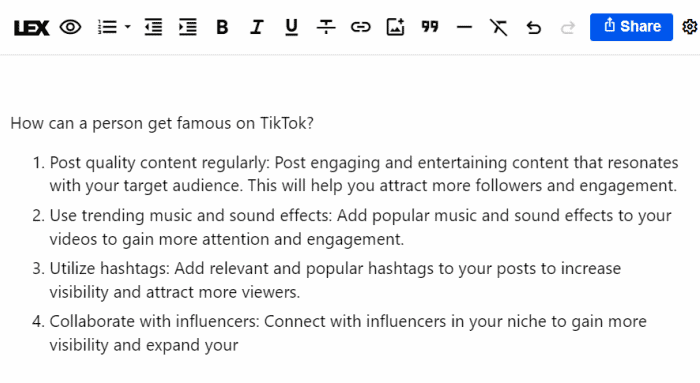The height and width of the screenshot is (383, 700).
Task: Place cursor after 'expand your' text
Action: (x=240, y=345)
